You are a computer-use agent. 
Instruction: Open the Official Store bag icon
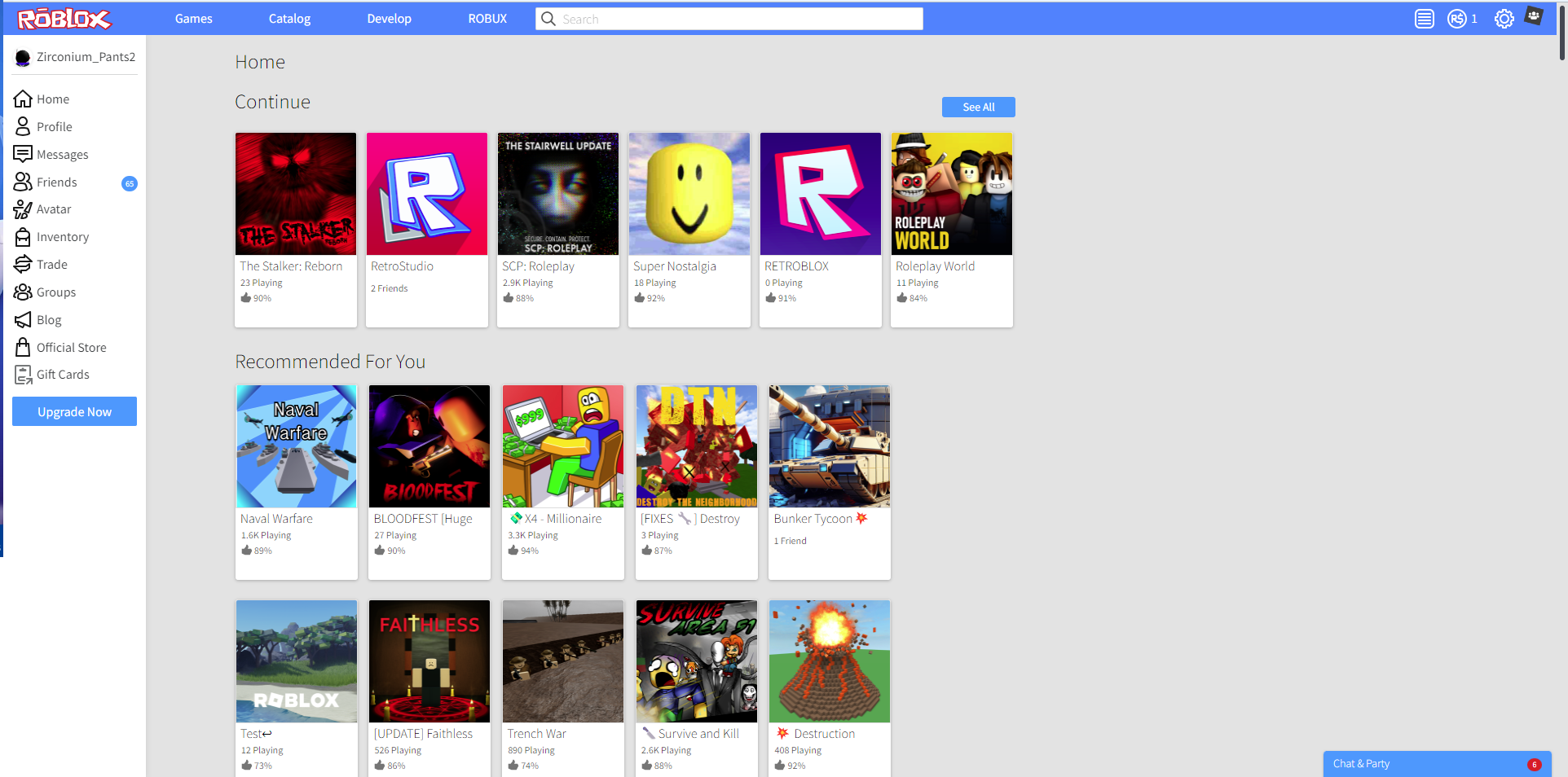[x=23, y=347]
